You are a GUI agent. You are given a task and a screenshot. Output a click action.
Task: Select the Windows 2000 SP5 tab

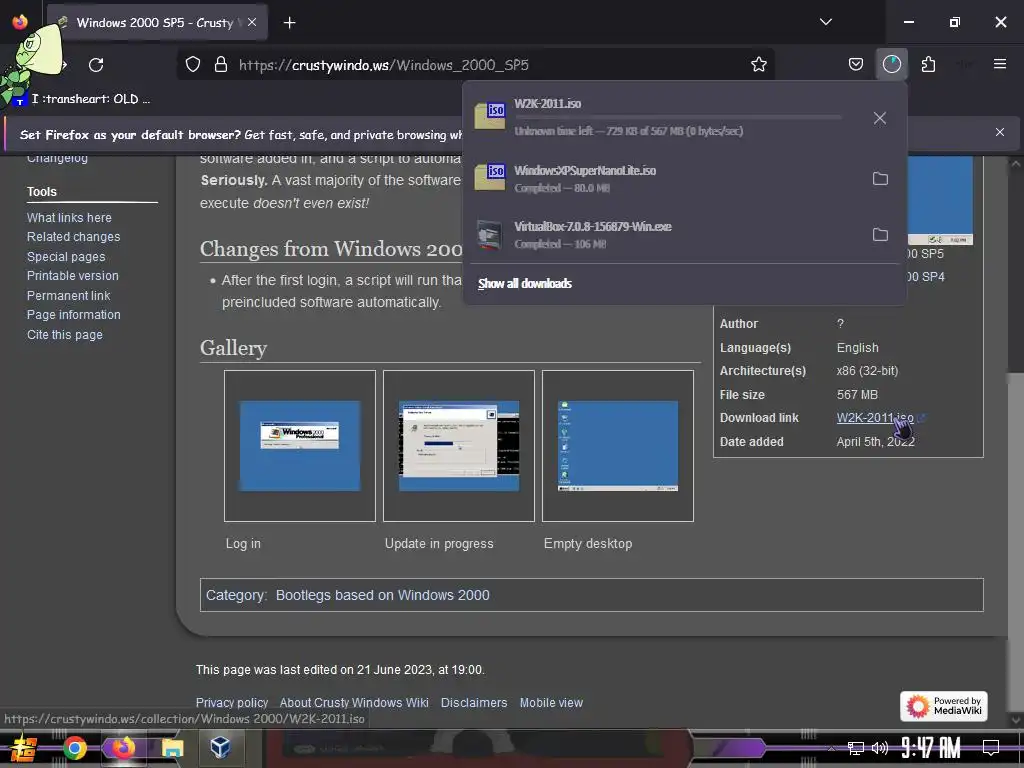pyautogui.click(x=157, y=23)
